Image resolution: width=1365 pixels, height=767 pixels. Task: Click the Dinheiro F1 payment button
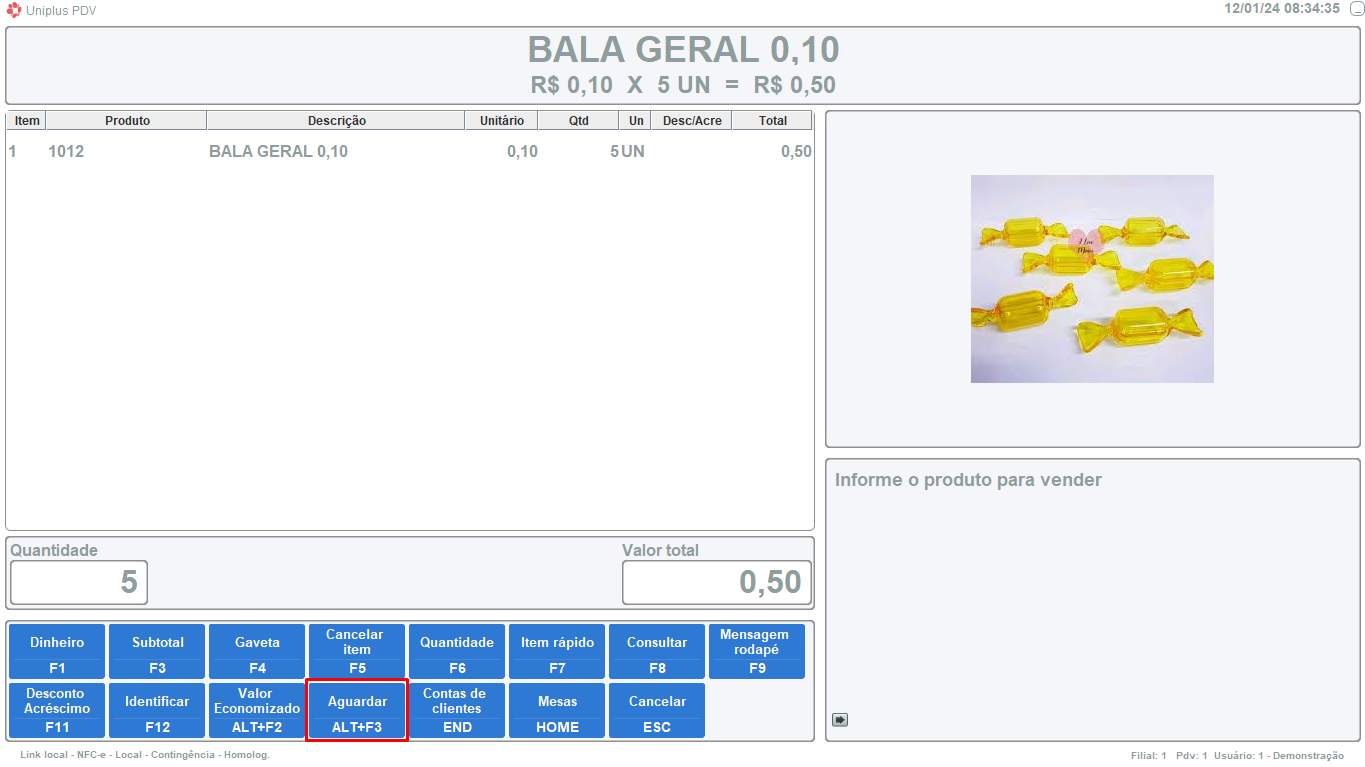point(57,652)
